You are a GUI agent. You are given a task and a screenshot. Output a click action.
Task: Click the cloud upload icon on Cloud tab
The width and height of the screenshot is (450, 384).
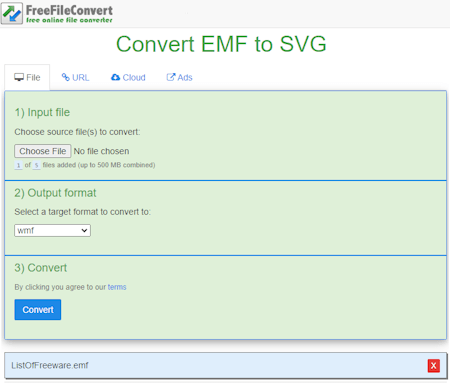click(115, 77)
